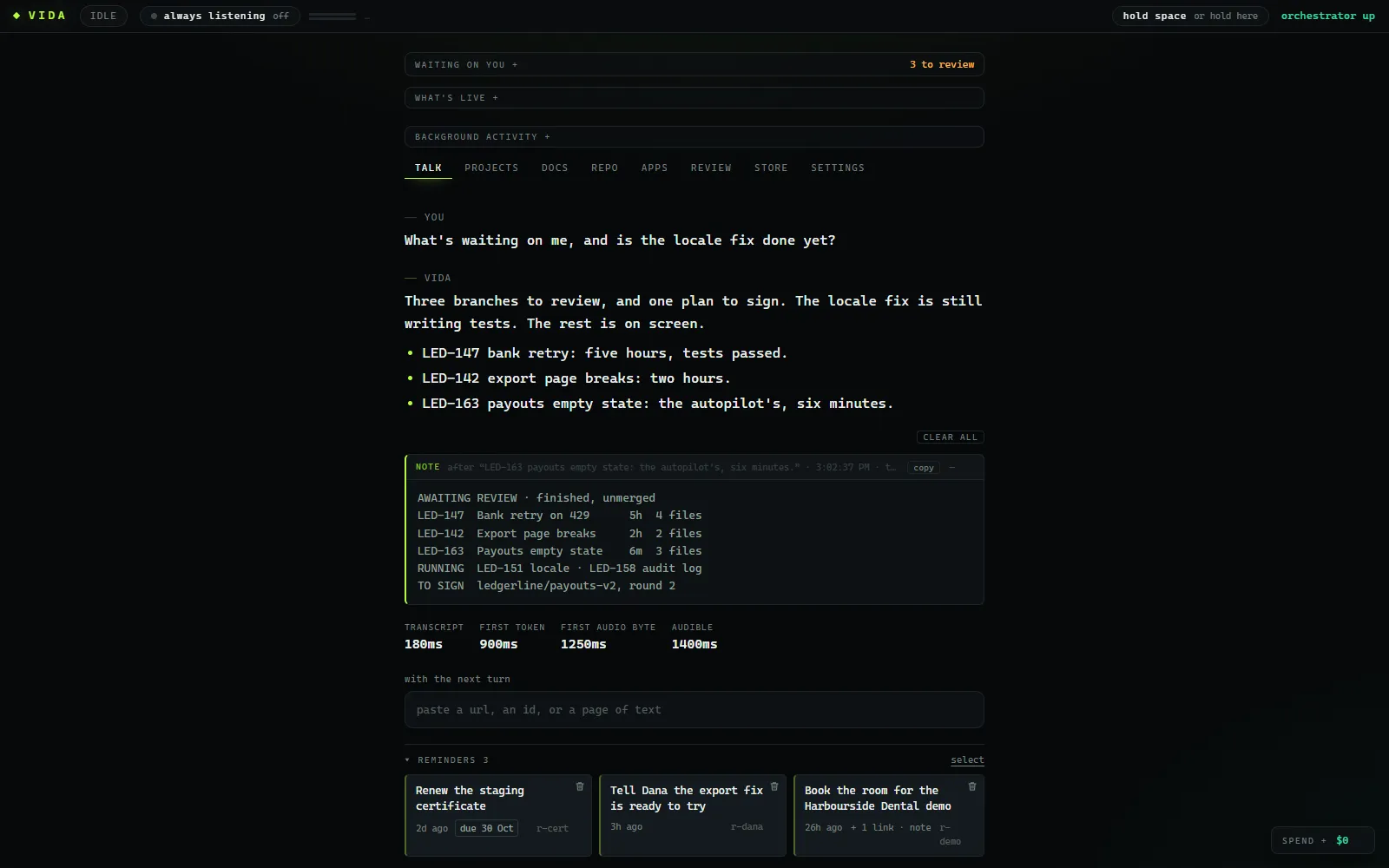
Task: Click the 'r-cert' reminder tag
Action: pyautogui.click(x=552, y=828)
